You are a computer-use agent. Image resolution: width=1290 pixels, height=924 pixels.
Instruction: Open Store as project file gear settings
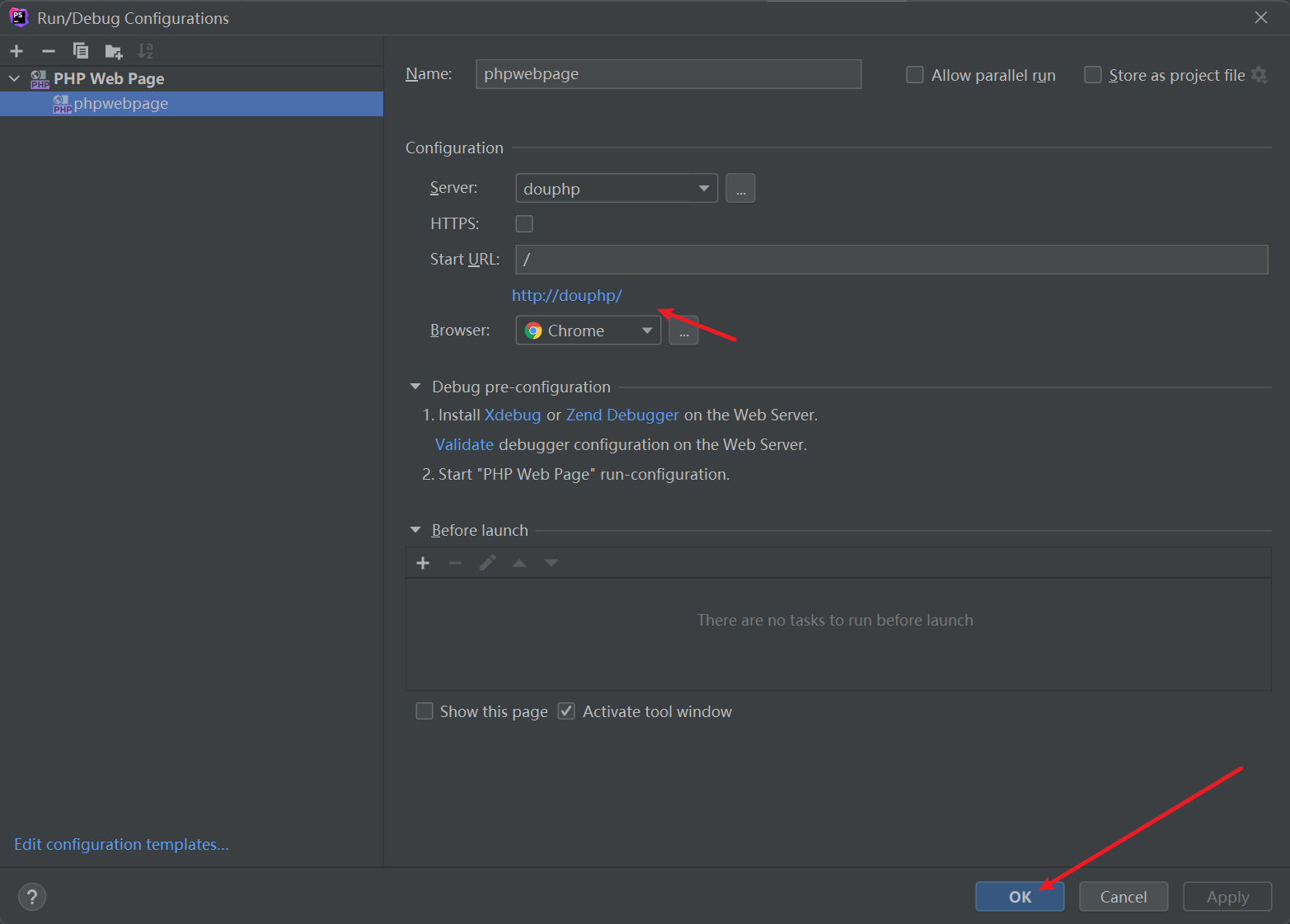(x=1259, y=75)
